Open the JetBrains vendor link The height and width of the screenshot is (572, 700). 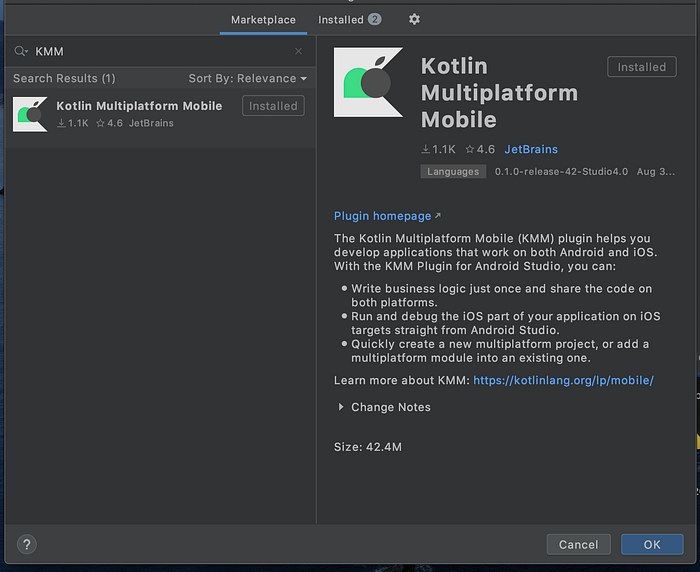(531, 149)
